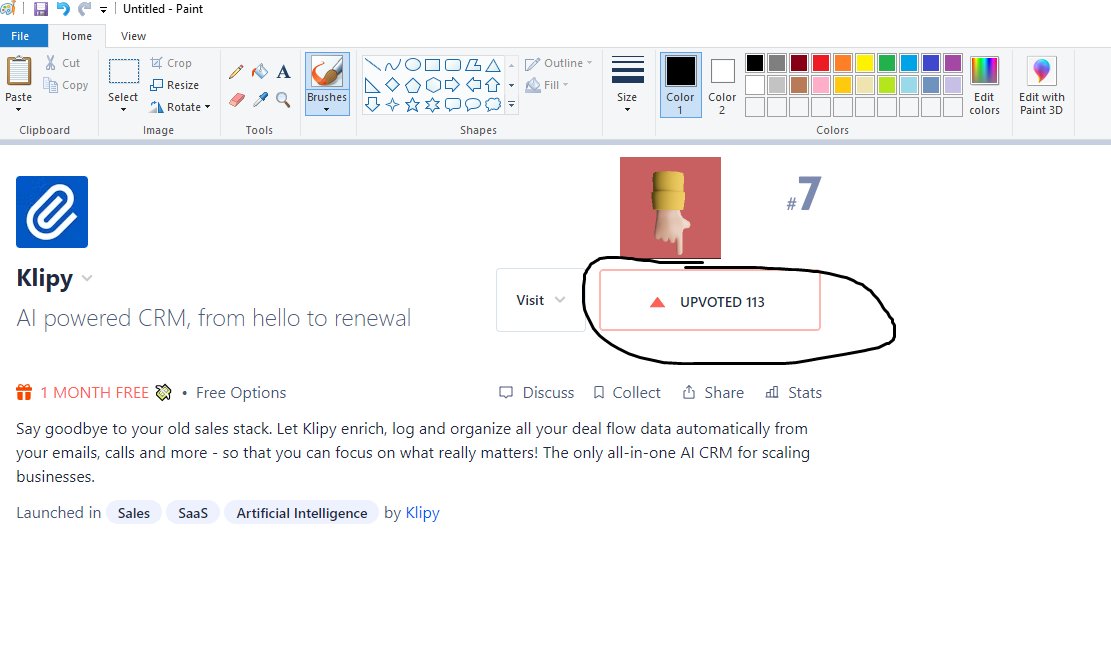Click the Resize button
1111x646 pixels.
174,85
